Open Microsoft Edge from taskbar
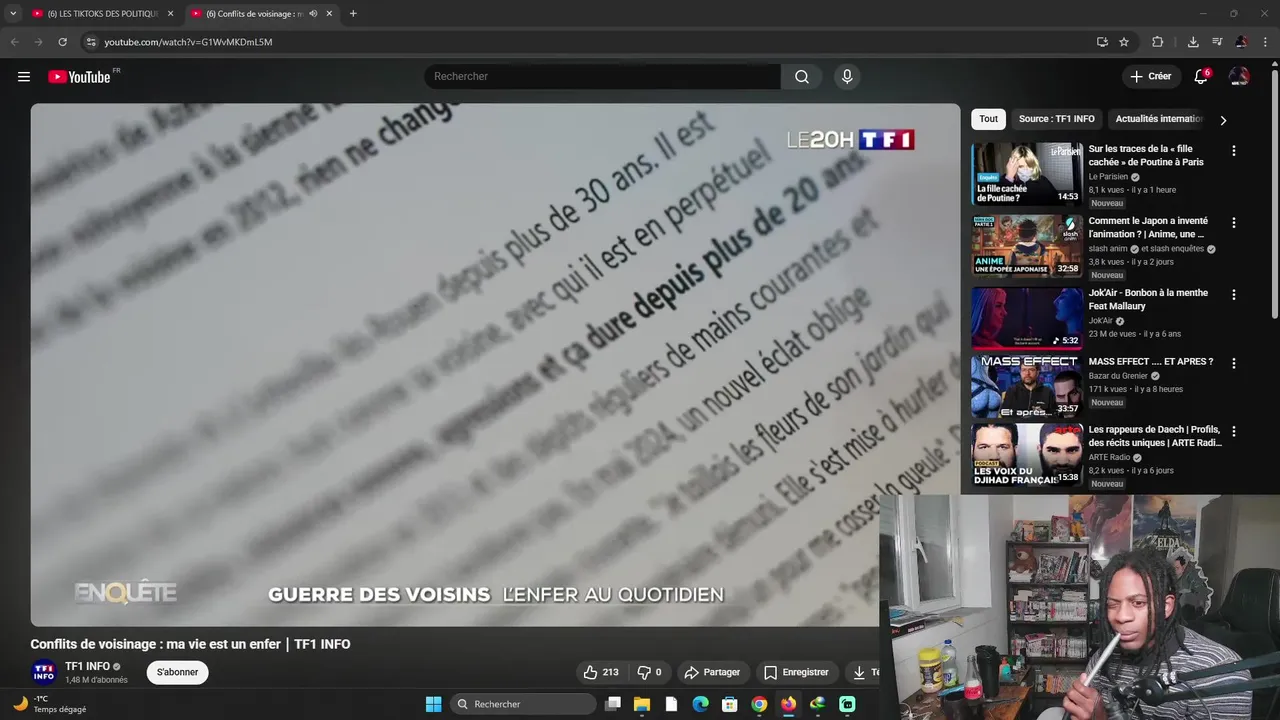The height and width of the screenshot is (720, 1280). pos(701,704)
